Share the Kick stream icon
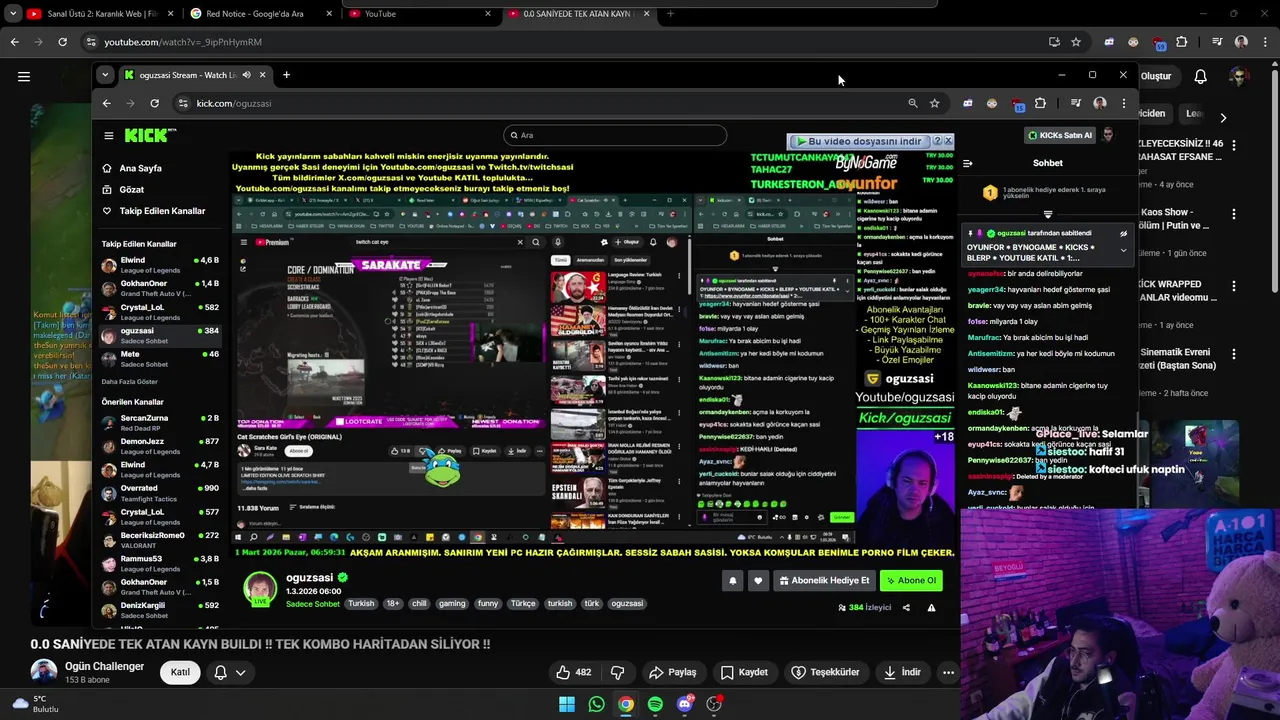This screenshot has width=1280, height=720. click(906, 608)
